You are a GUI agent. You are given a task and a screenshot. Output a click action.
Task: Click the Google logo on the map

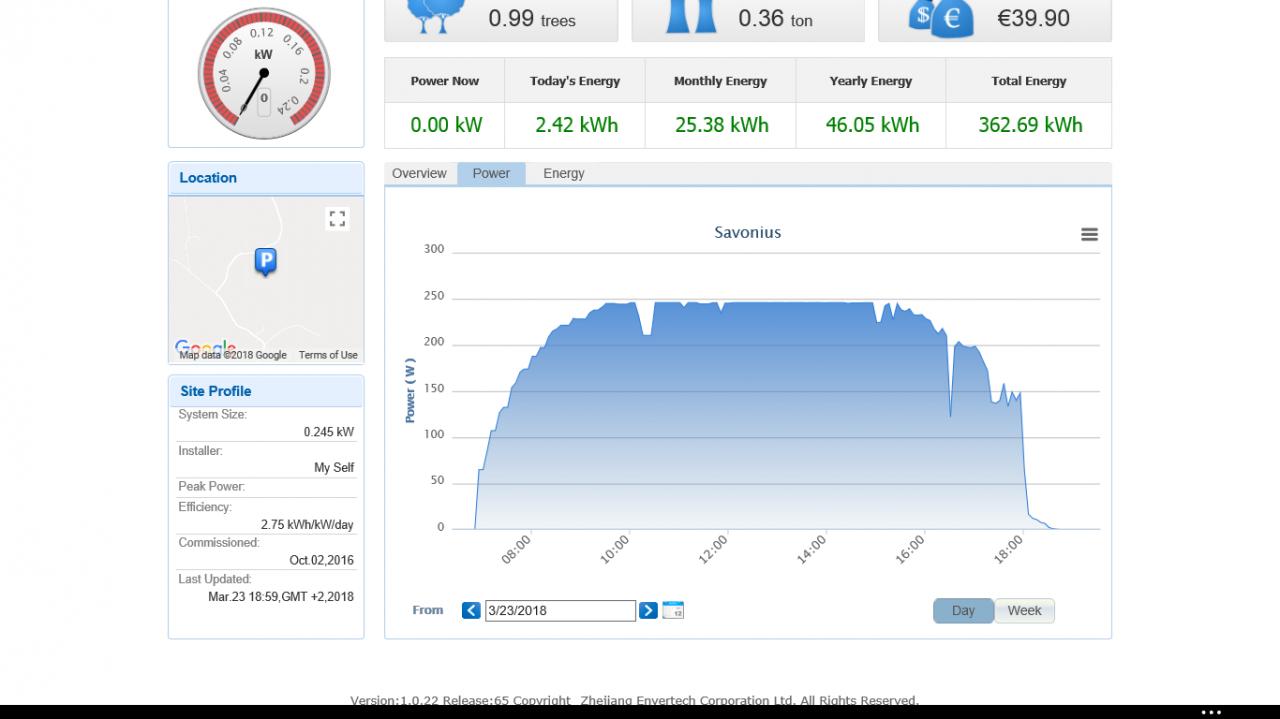tap(205, 347)
